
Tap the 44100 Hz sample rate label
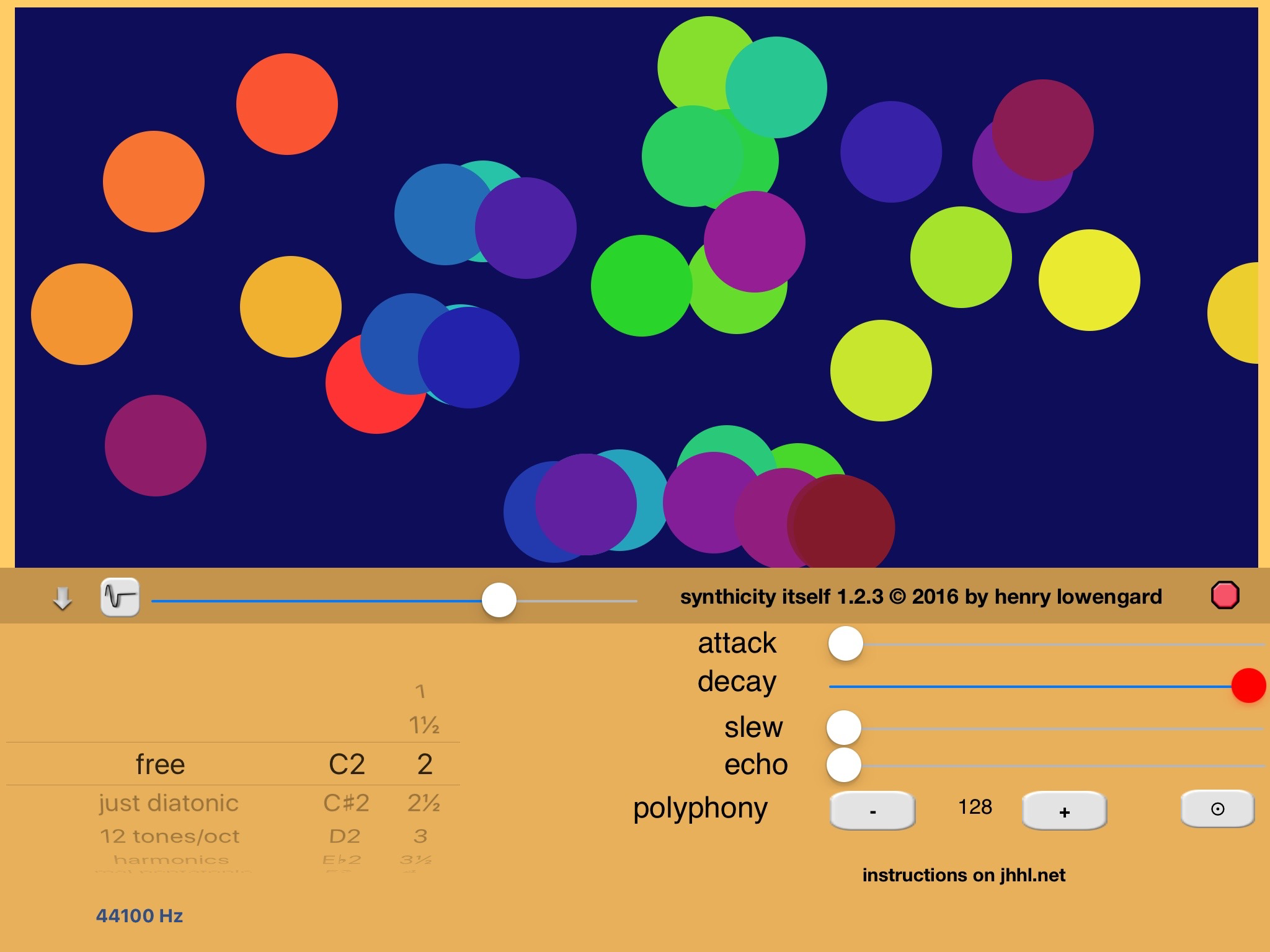(140, 915)
